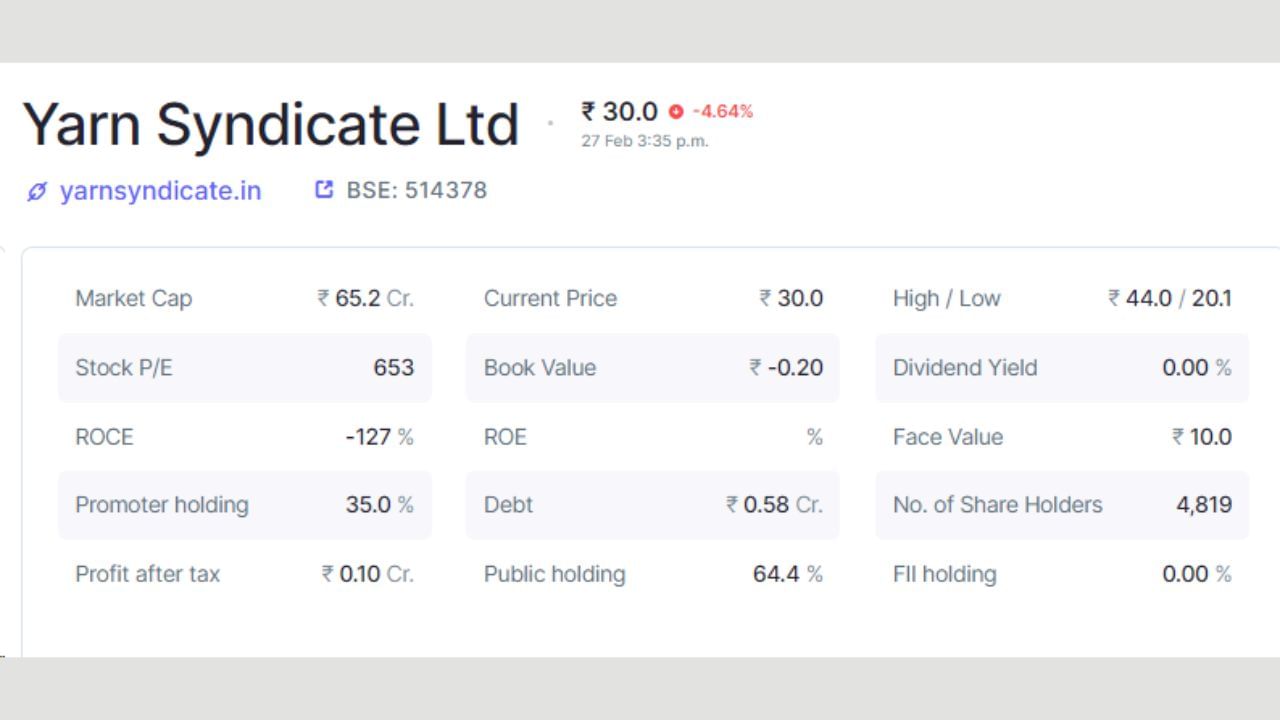Click the High / Low ratio entry

(1062, 298)
